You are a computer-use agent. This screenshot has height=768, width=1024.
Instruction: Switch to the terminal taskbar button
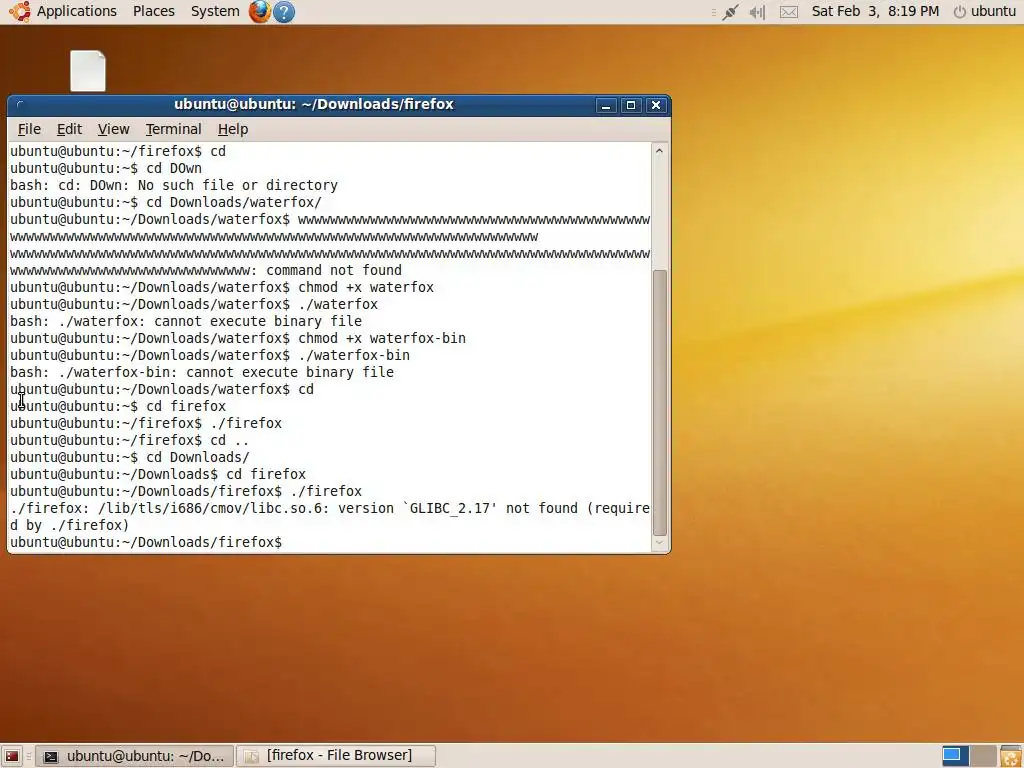[134, 756]
